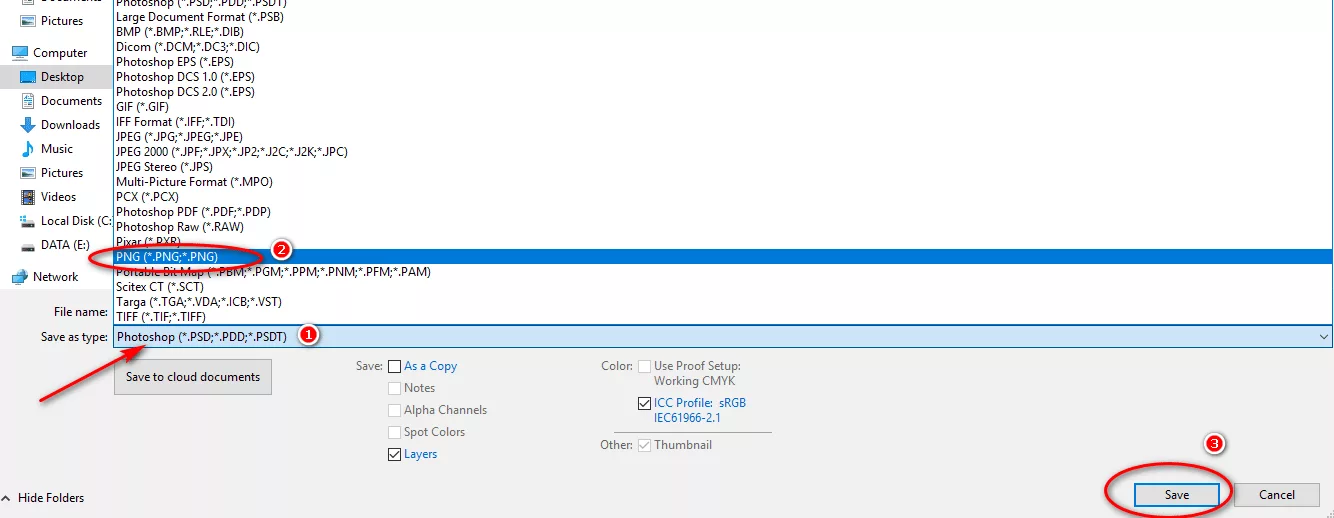The width and height of the screenshot is (1334, 518).
Task: Pick JPEG (*.JPG;*.JPEG;*.JPE) format entry
Action: pyautogui.click(x=180, y=137)
